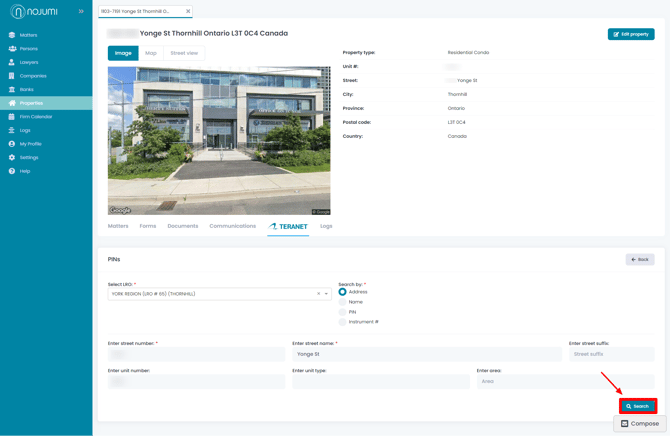Click the Edit property button
The width and height of the screenshot is (670, 436).
coord(630,34)
